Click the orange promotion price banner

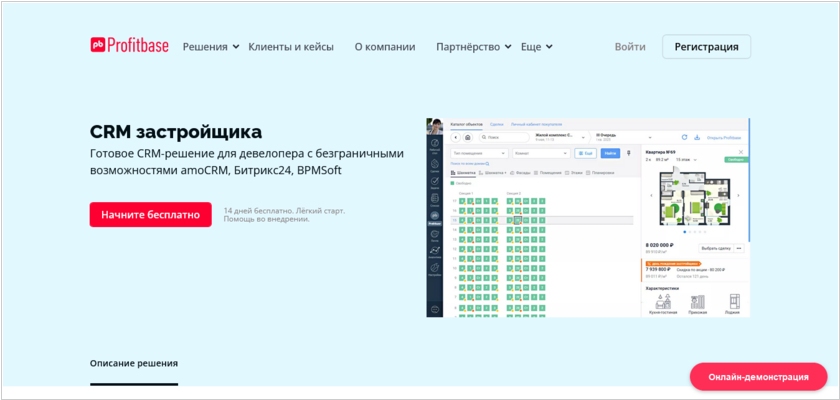tap(672, 263)
